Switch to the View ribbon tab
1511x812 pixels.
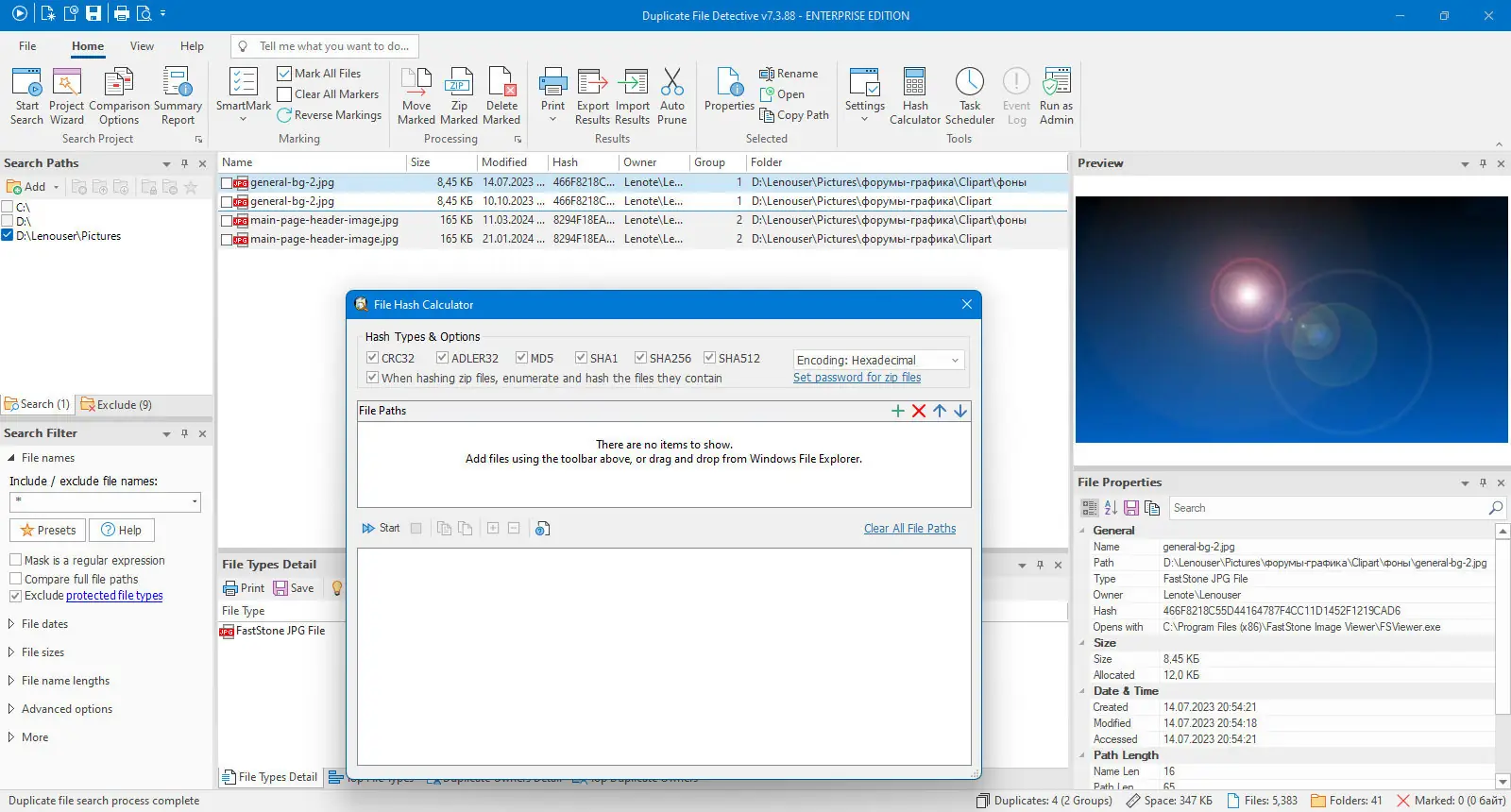(142, 46)
